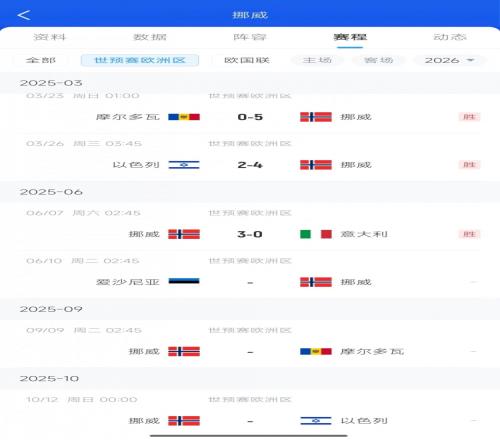The image size is (500, 440).
Task: Tap Moldova flag in 09/09 match
Action: (x=316, y=352)
